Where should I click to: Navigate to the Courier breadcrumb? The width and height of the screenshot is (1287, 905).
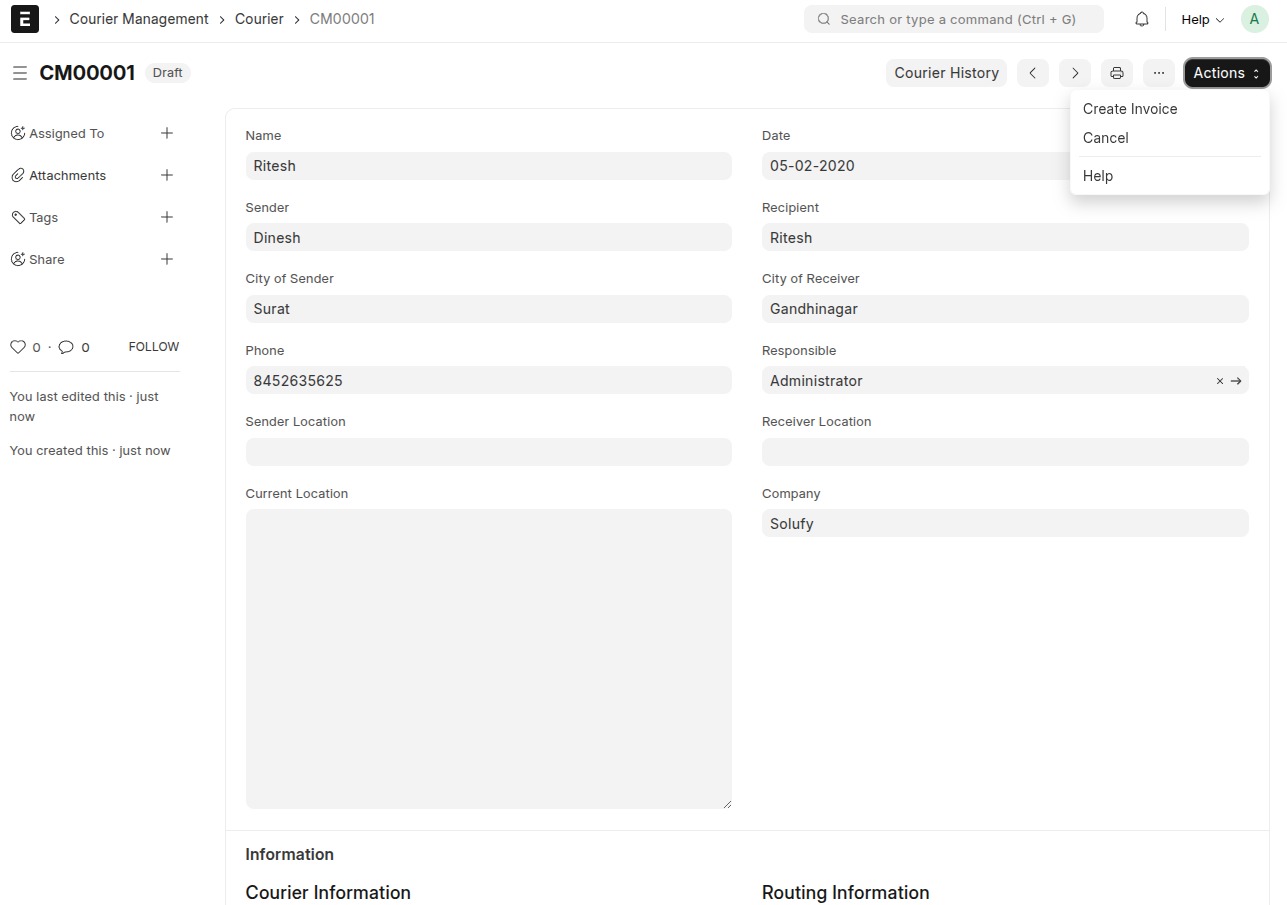pyautogui.click(x=259, y=19)
